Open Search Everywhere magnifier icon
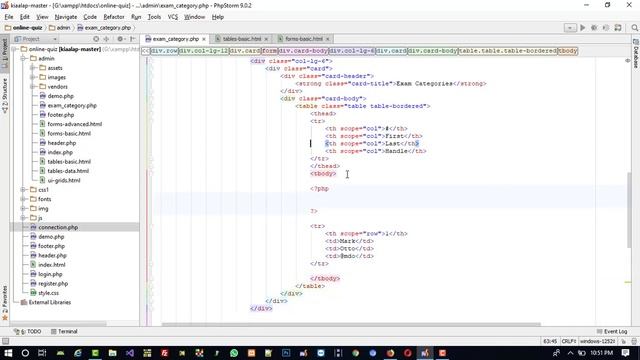 point(634,28)
